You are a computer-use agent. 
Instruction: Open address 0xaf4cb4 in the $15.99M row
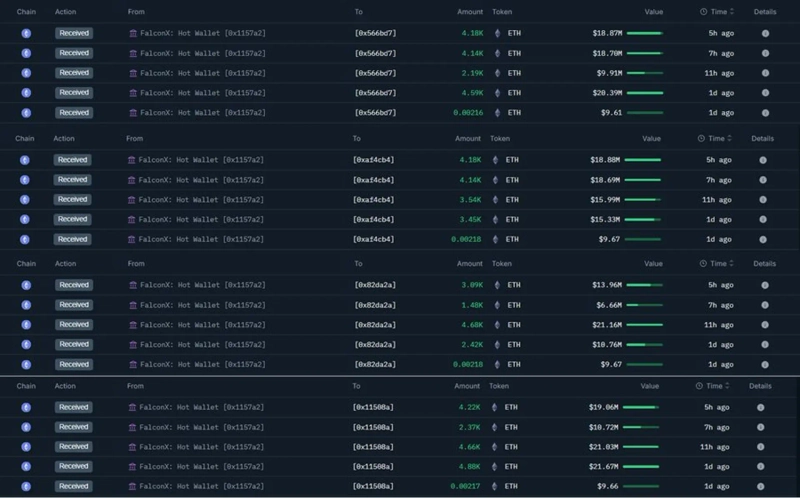(373, 200)
